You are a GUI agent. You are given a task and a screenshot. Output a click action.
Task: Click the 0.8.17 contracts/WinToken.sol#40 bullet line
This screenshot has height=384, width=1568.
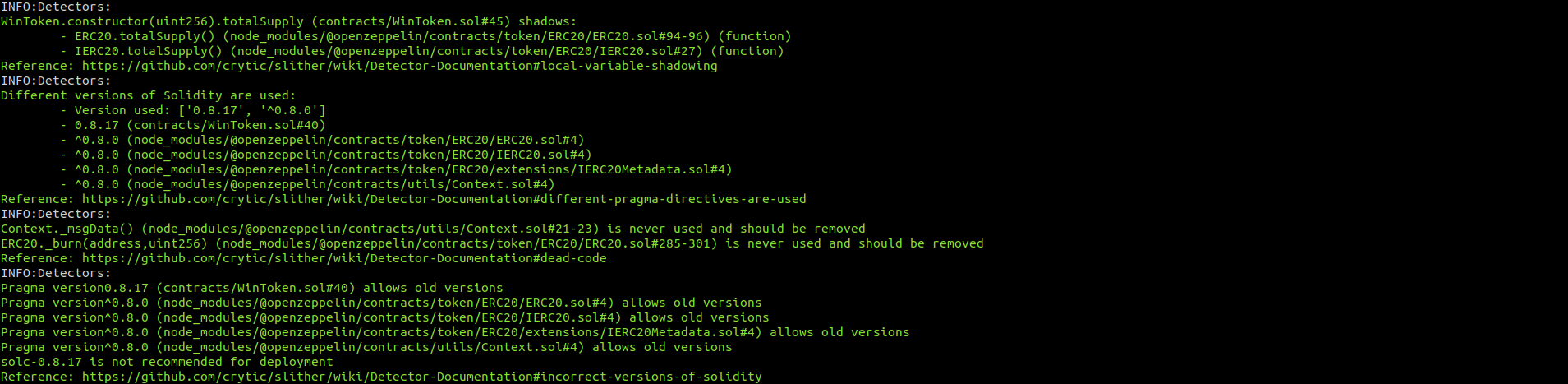[x=193, y=125]
